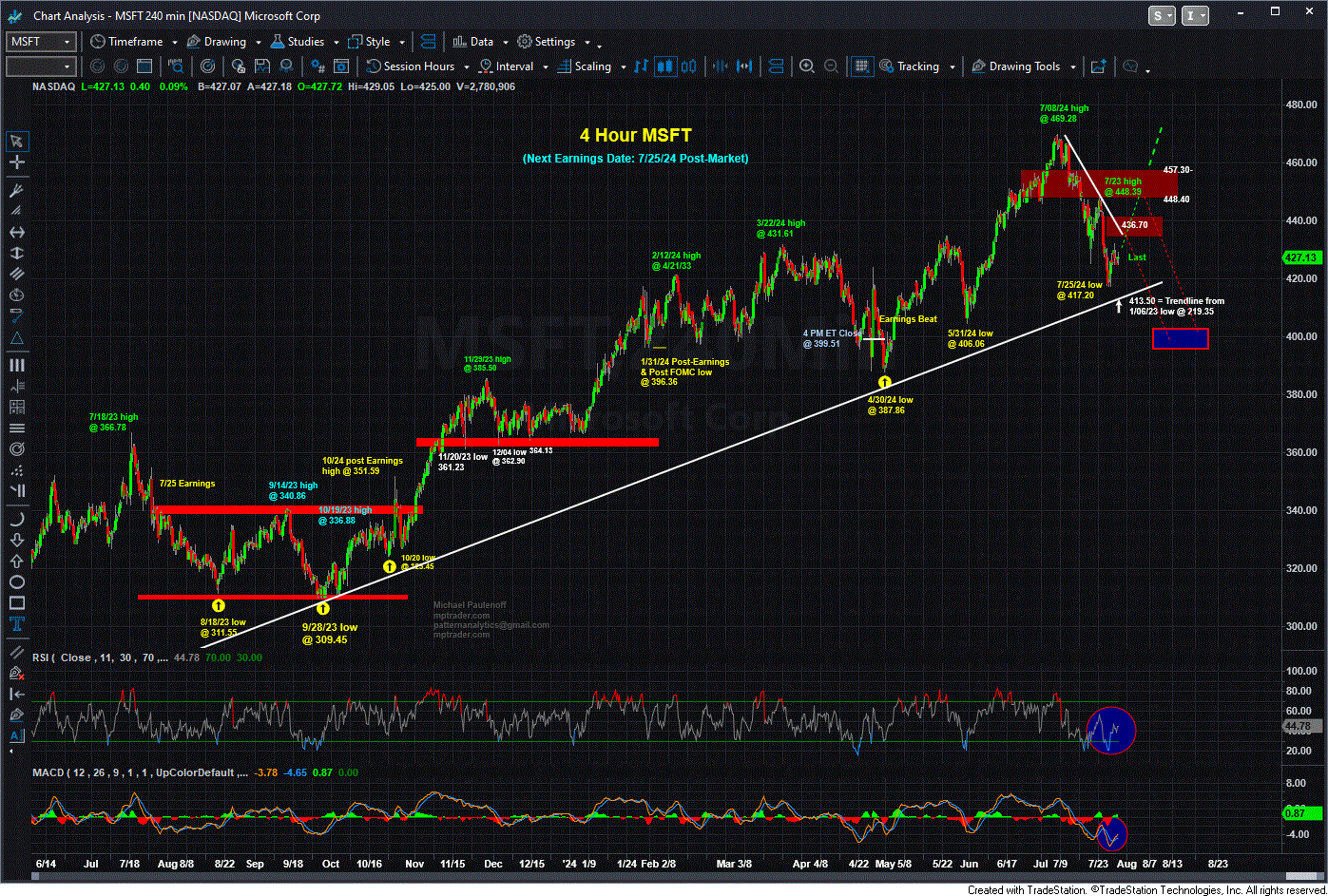Click the Interval button
Image resolution: width=1328 pixels, height=896 pixels.
pos(505,67)
